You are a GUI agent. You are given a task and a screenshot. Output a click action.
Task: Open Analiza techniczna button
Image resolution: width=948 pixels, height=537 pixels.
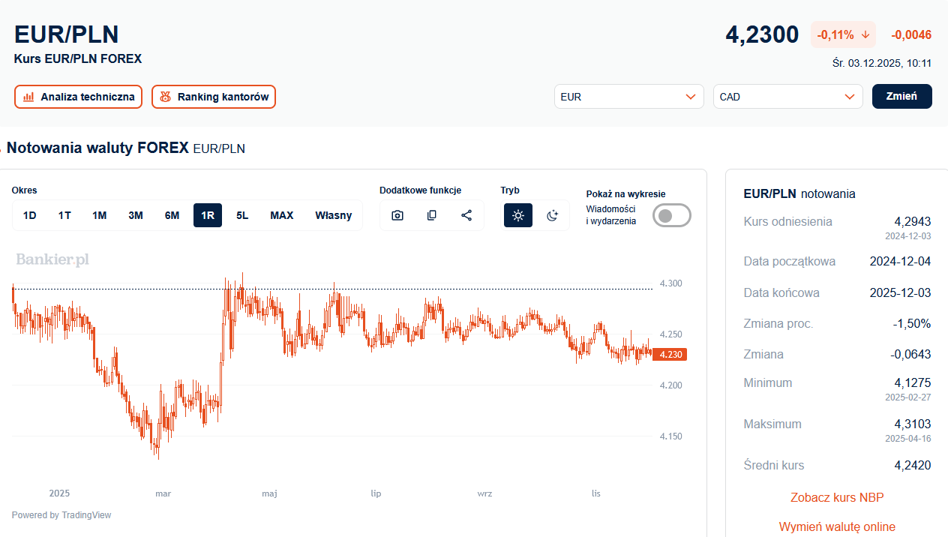78,97
